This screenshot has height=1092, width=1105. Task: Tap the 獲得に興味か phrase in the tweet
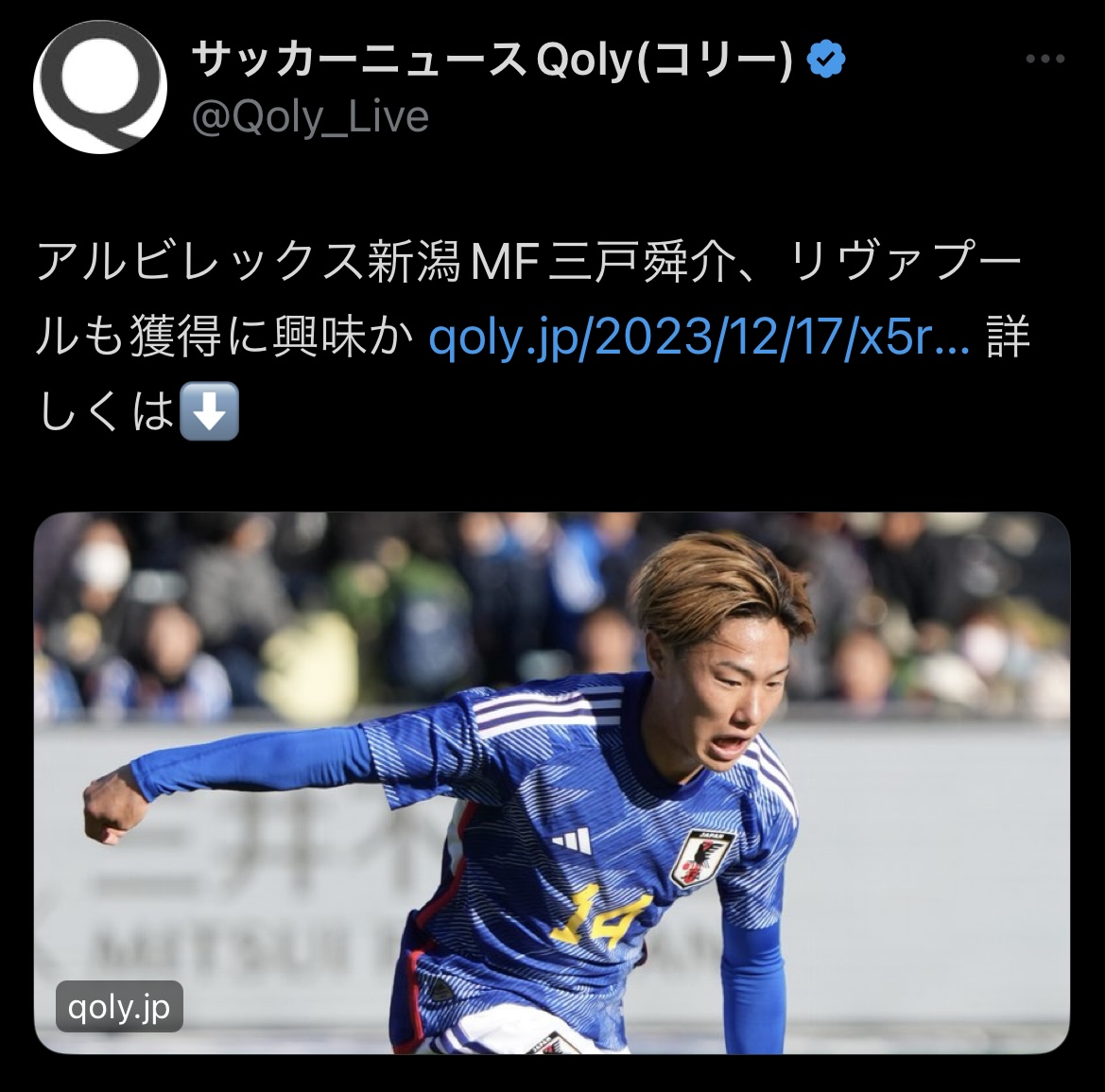(x=270, y=338)
